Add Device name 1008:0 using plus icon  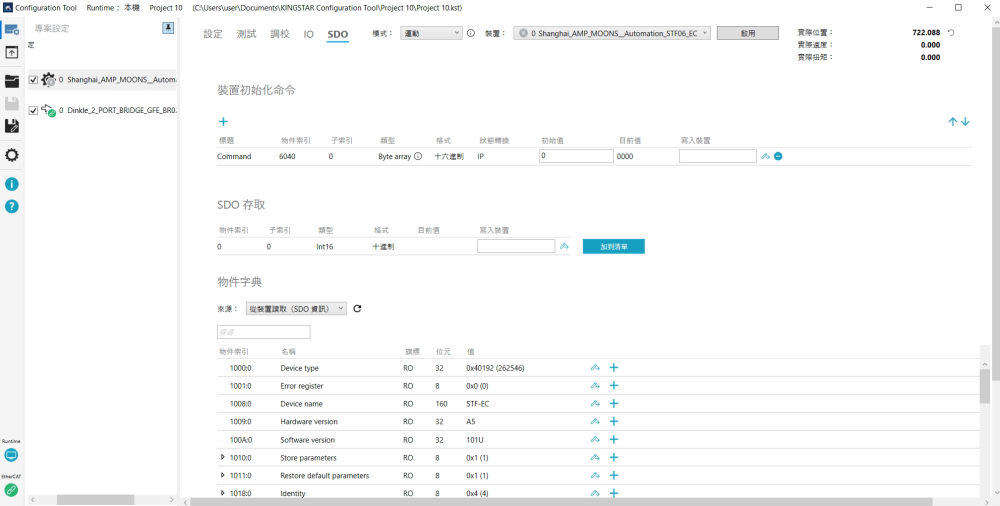(614, 404)
